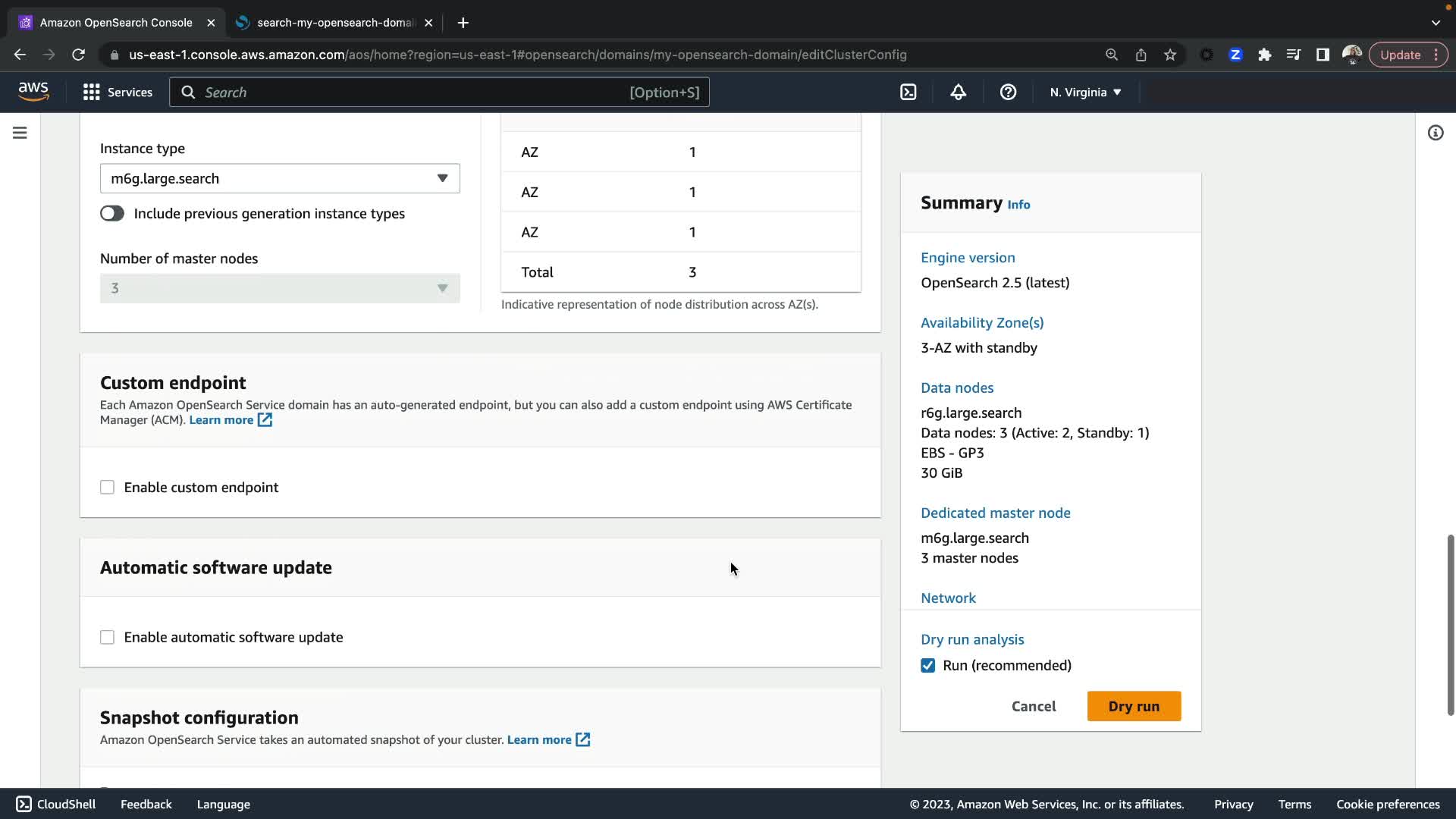Open the AWS CloudShell icon in top navigation
Image resolution: width=1456 pixels, height=819 pixels.
pos(908,93)
